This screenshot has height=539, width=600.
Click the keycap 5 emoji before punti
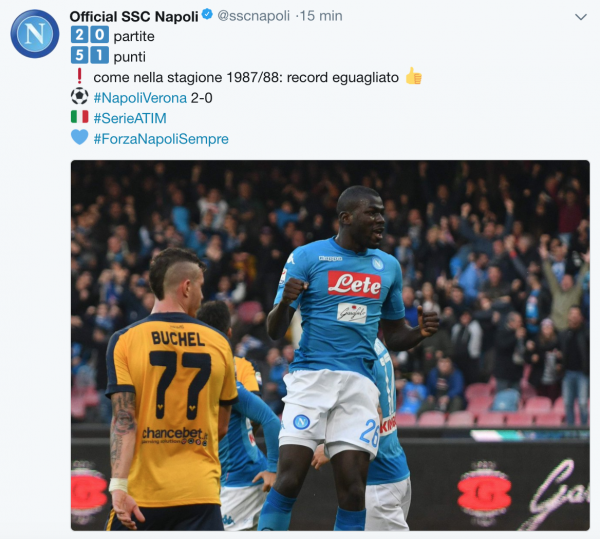[x=80, y=55]
